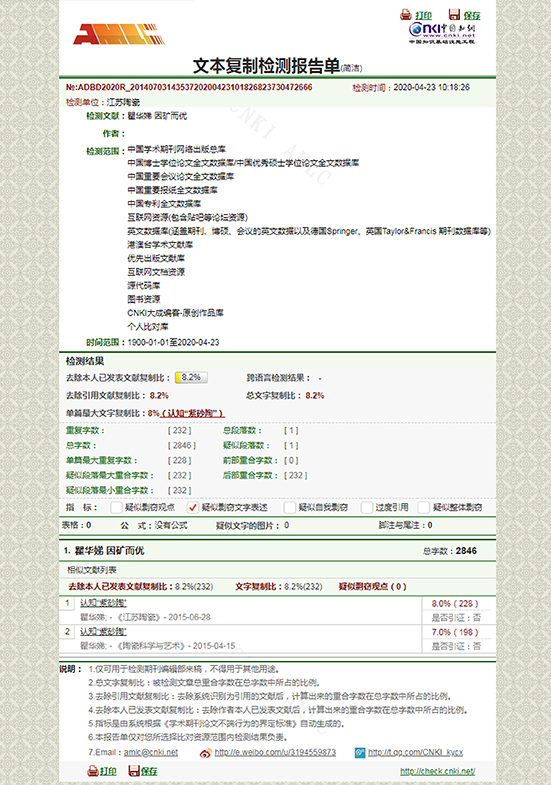Toggle the checked 疑似剽窃文字表述 checkbox
The image size is (551, 785).
click(x=193, y=508)
